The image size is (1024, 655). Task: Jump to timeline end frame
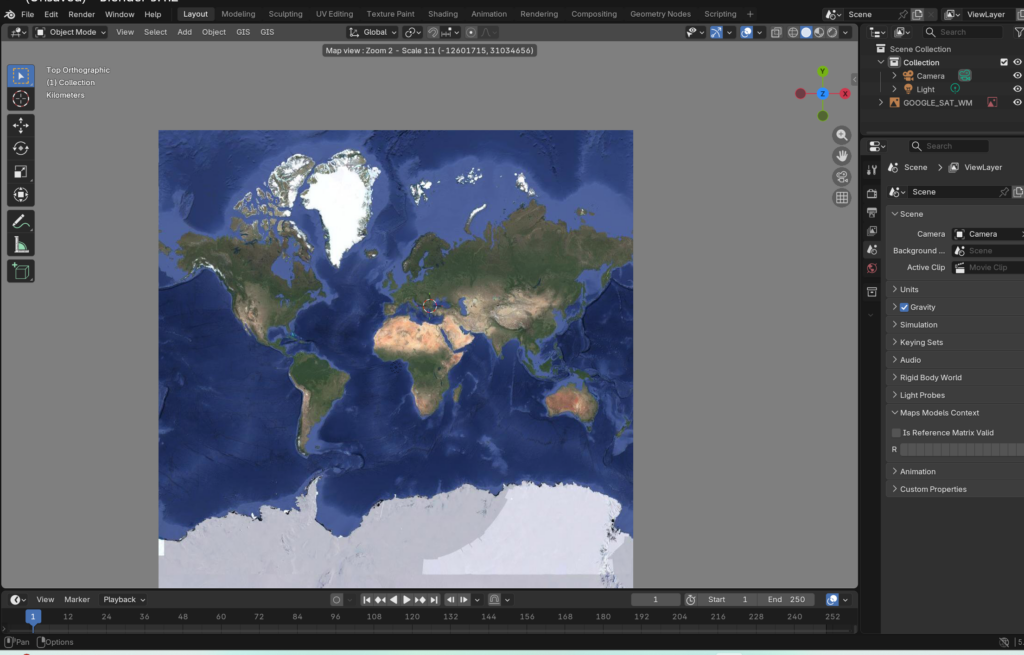tap(434, 599)
